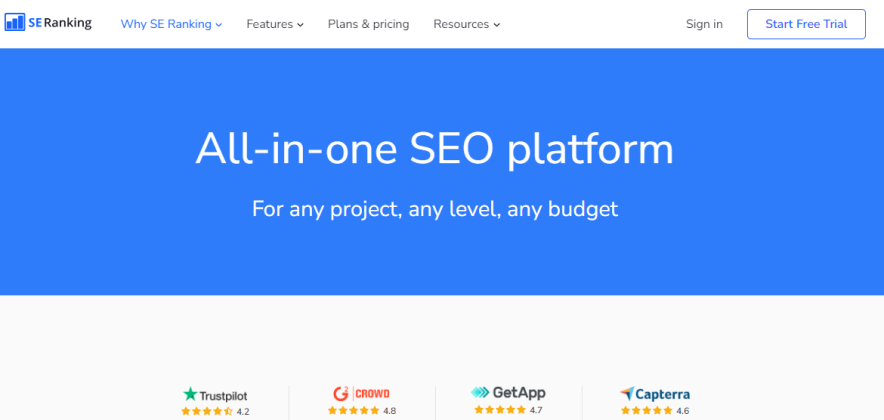Screen dimensions: 884x420
Task: Go to Plans & pricing page
Action: (368, 24)
